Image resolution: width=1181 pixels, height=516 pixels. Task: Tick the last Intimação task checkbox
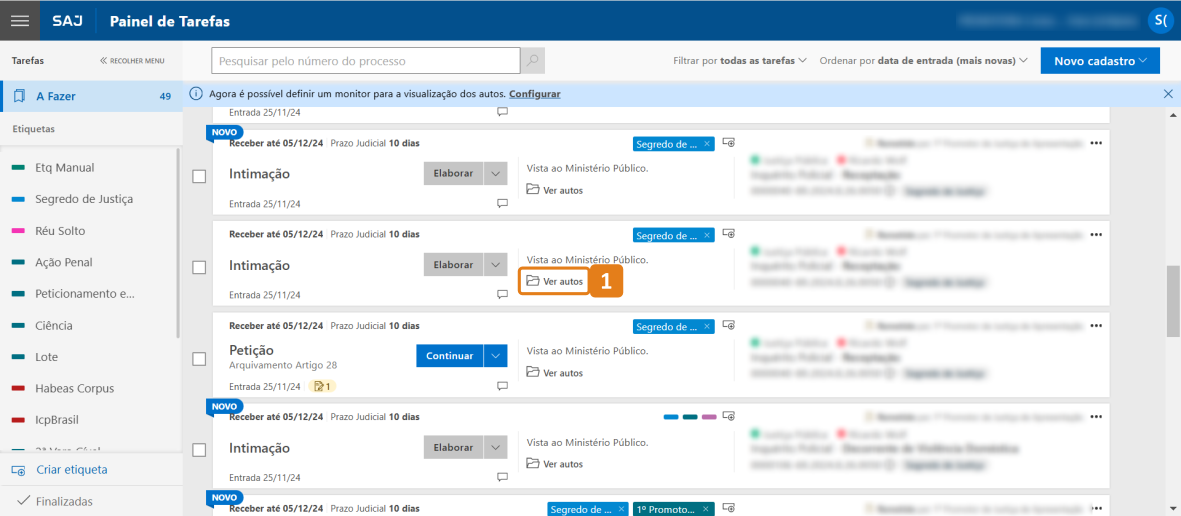coord(199,450)
